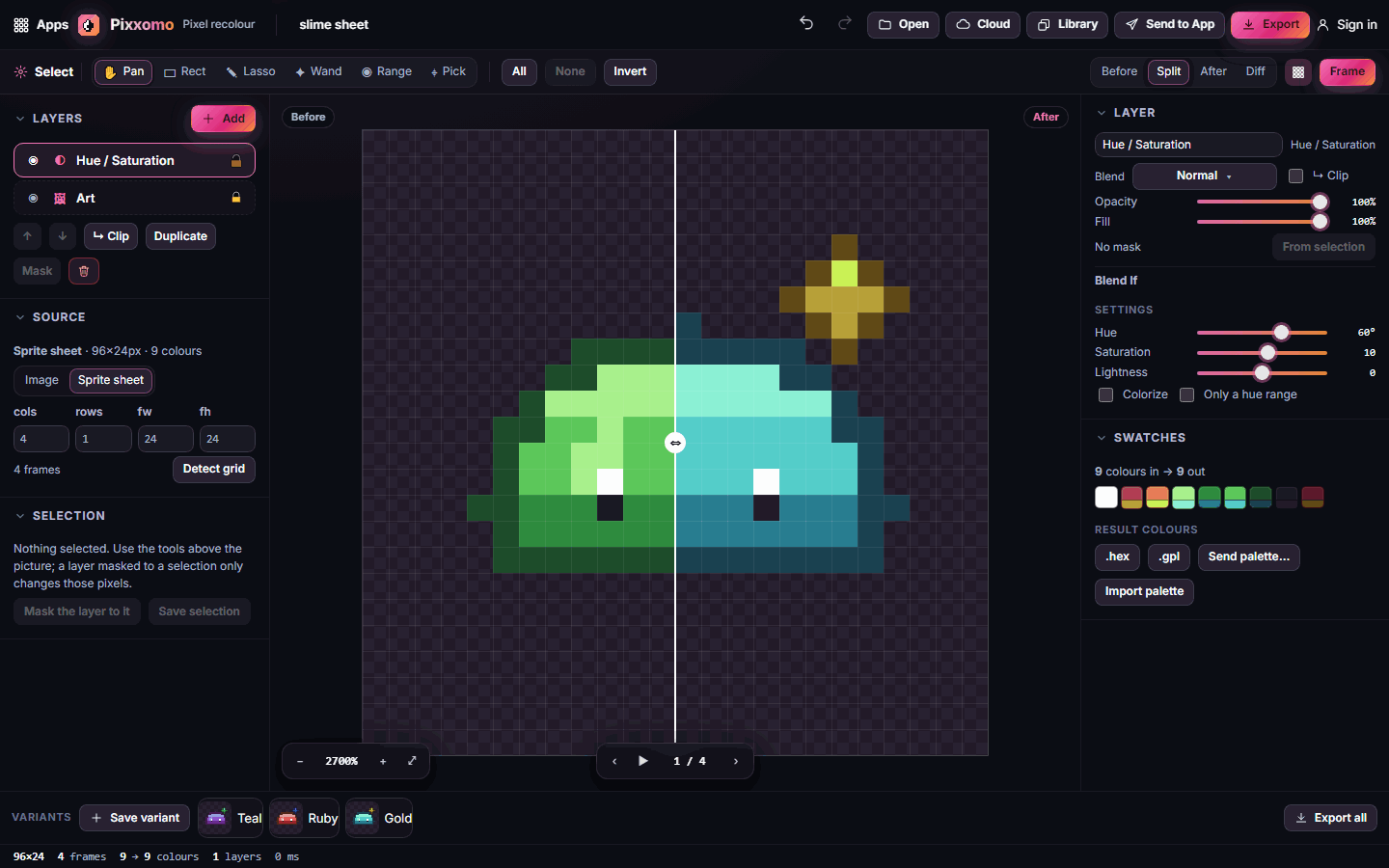Check the Only a hue range option

[x=1186, y=394]
